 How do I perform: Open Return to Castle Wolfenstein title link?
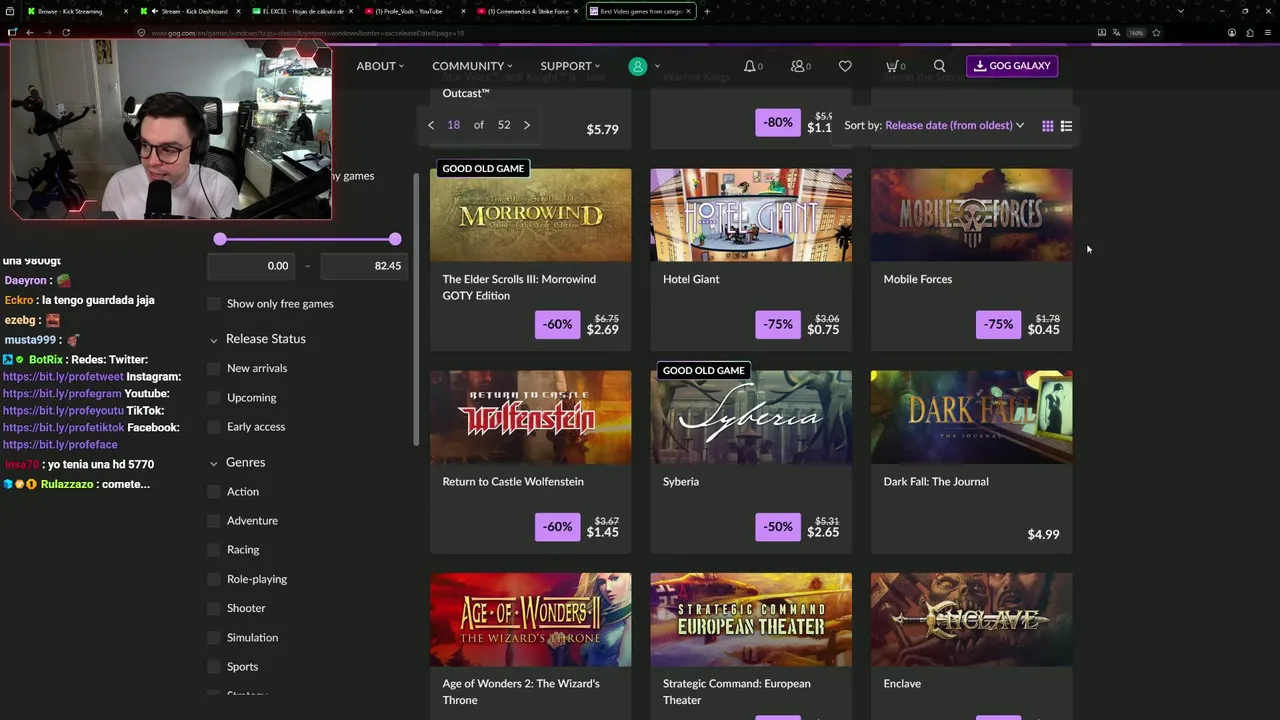[513, 481]
